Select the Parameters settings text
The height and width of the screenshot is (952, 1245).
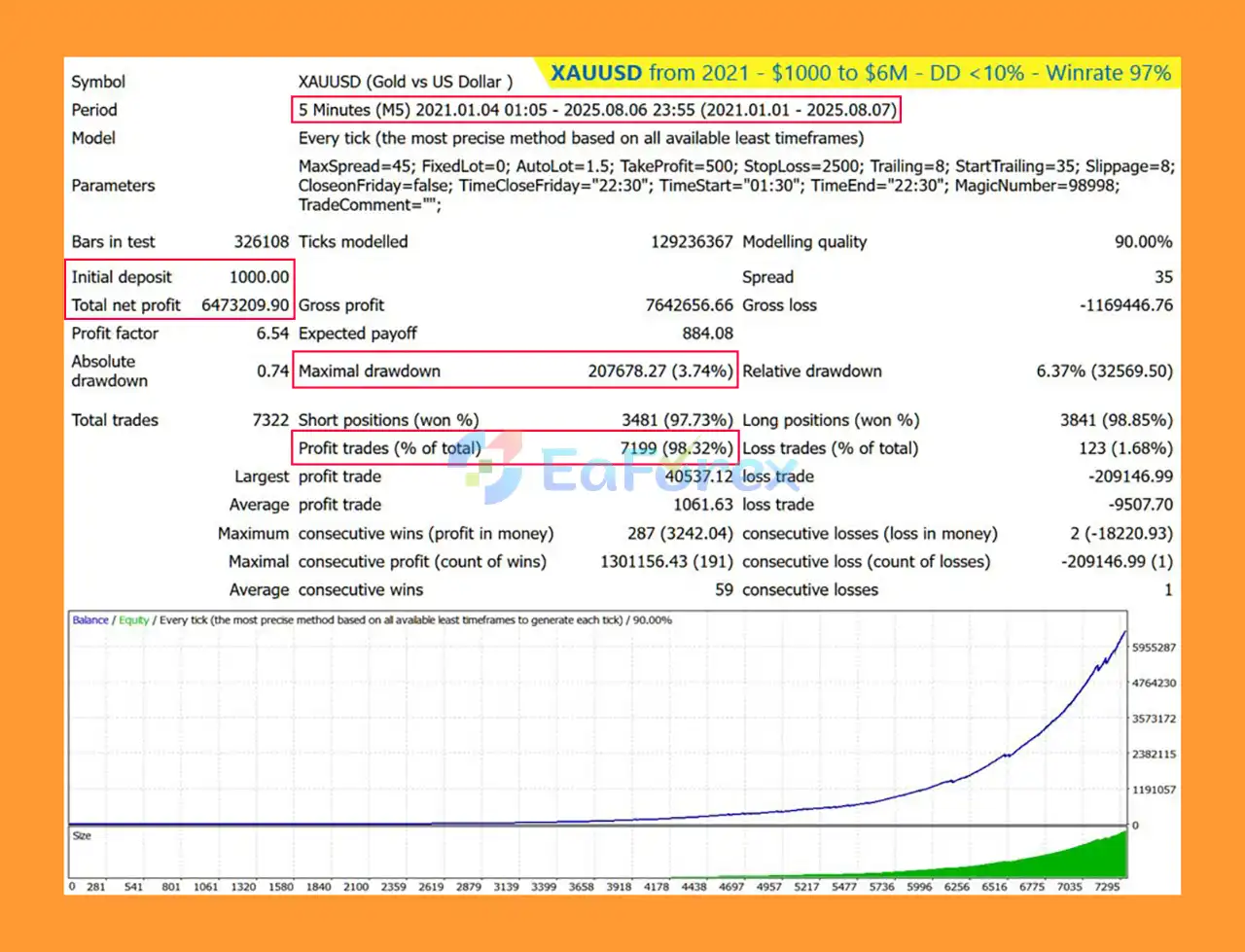(x=735, y=185)
